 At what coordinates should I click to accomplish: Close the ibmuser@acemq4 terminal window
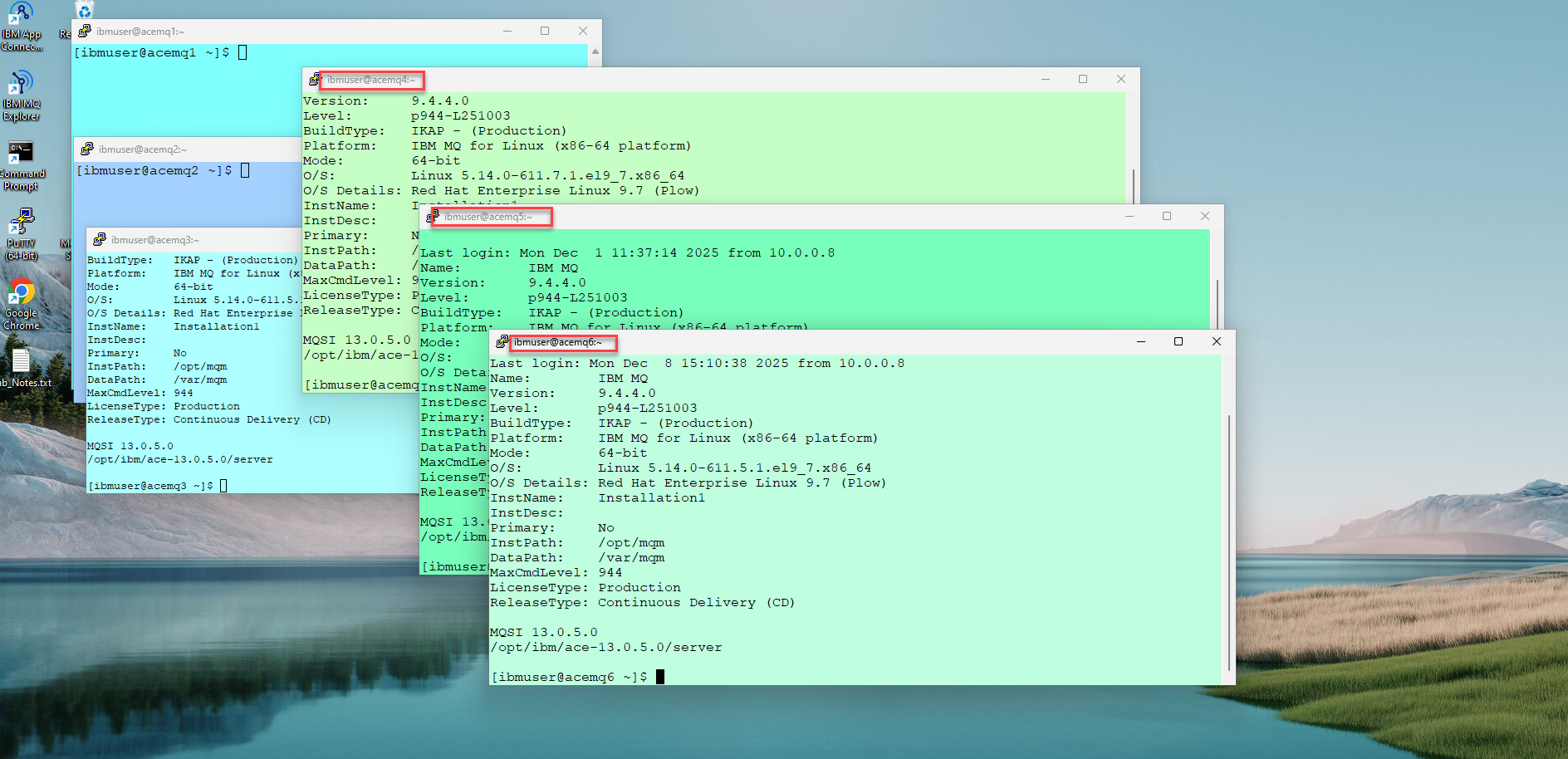tap(1121, 80)
